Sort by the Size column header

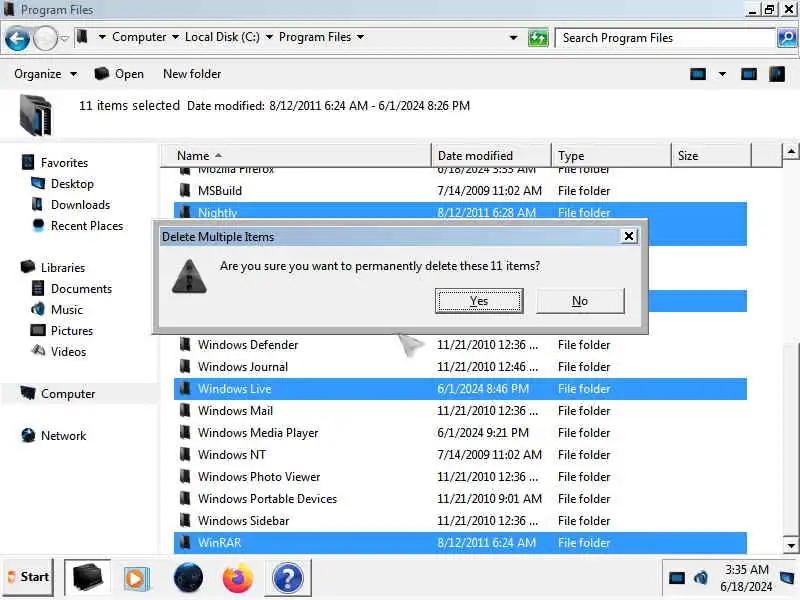pyautogui.click(x=711, y=156)
